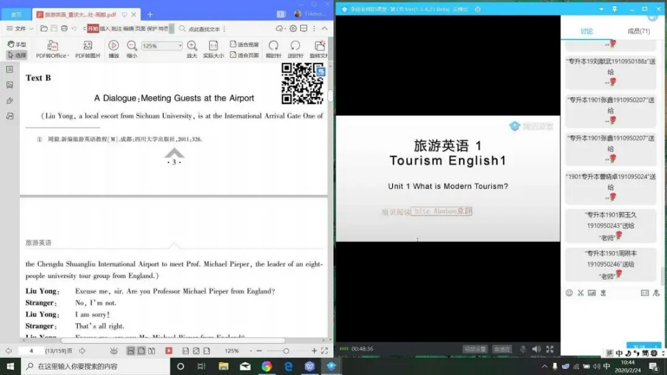This screenshot has height=375, width=667.
Task: Click the PDF转图片 export icon
Action: click(x=88, y=49)
